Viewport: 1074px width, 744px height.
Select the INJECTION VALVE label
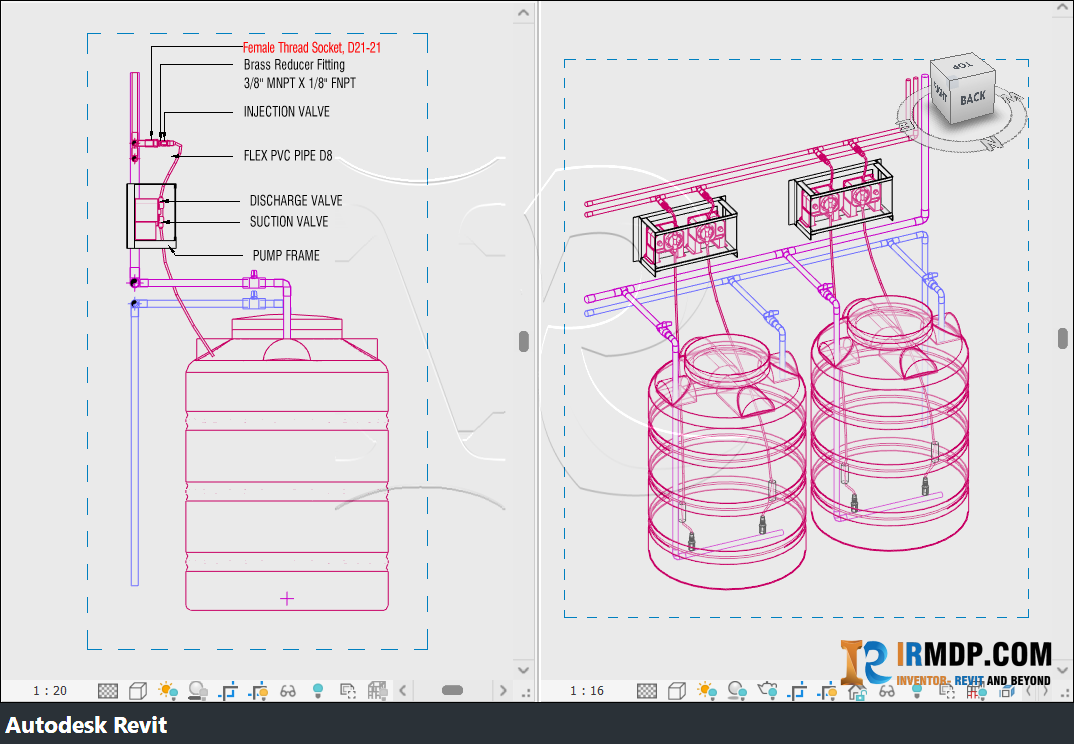(287, 112)
